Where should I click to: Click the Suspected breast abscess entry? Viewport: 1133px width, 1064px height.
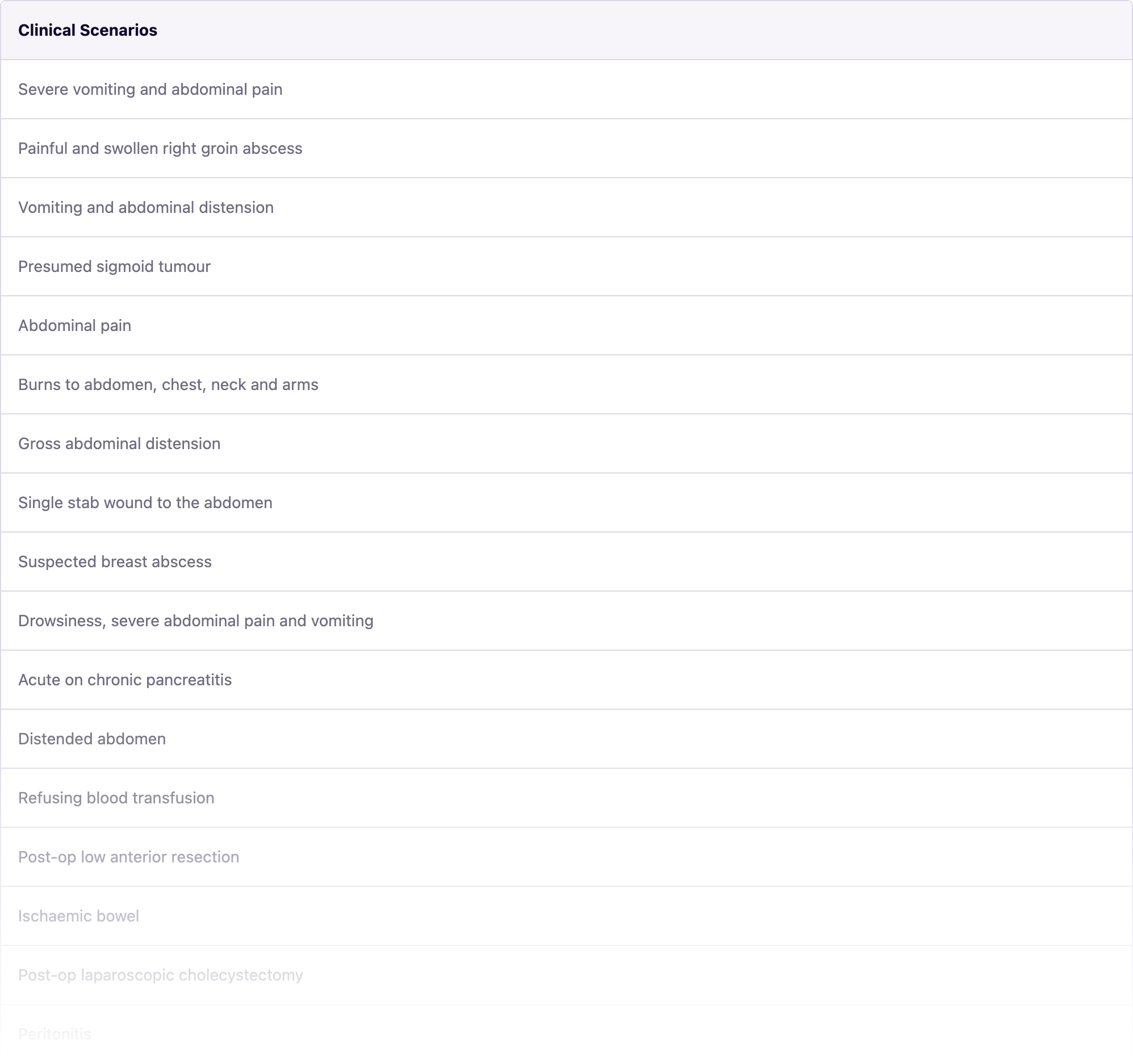pyautogui.click(x=115, y=562)
